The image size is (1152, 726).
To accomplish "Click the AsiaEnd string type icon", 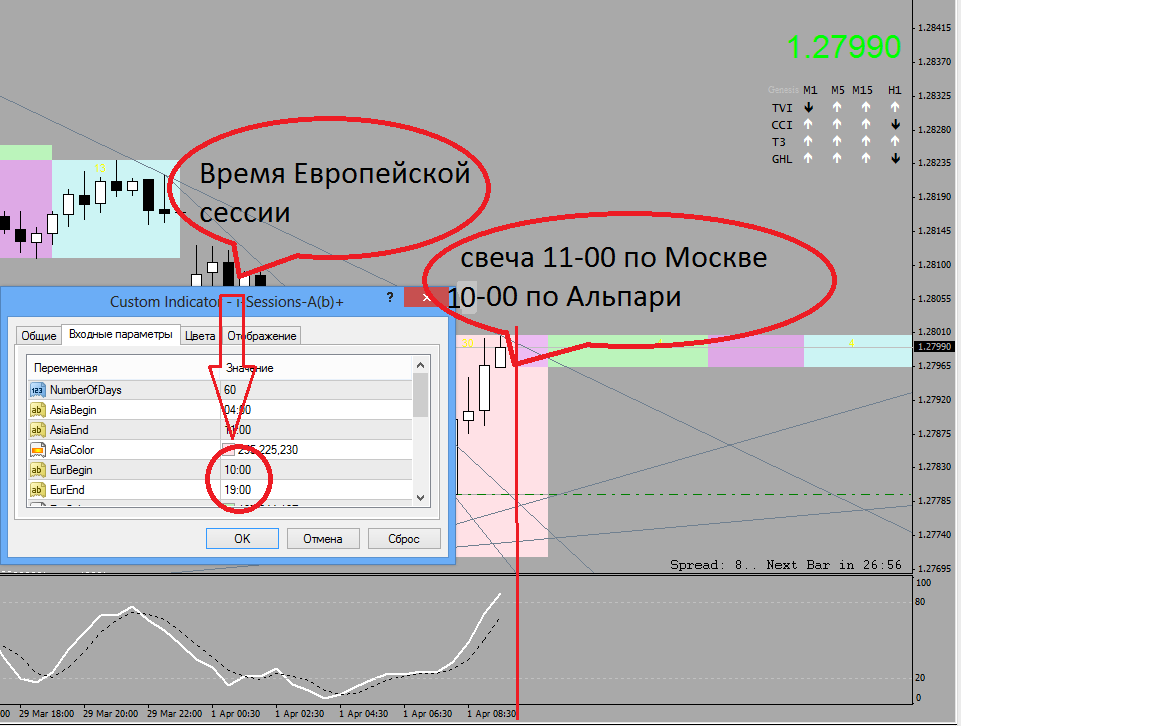I will [x=37, y=430].
